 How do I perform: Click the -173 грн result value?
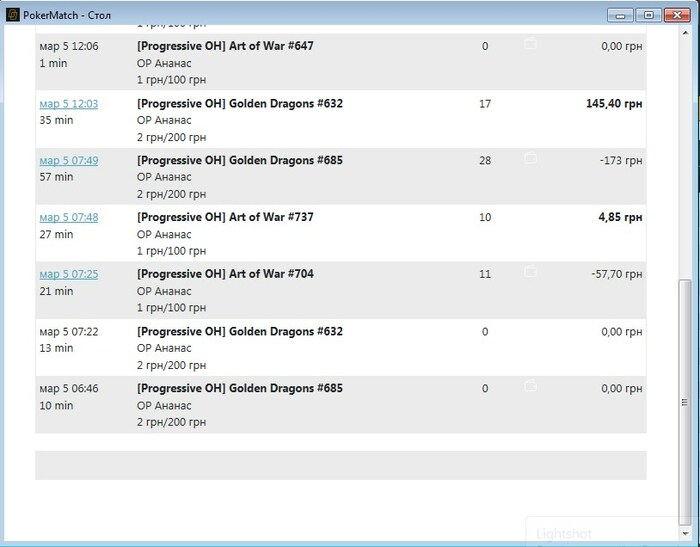[x=621, y=161]
